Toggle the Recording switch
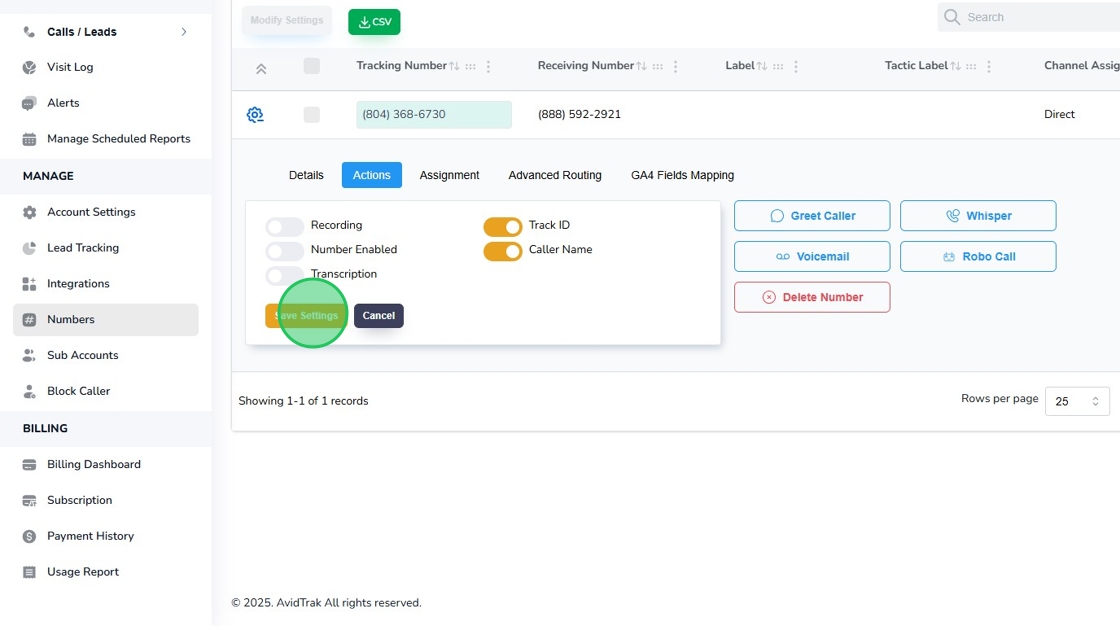The width and height of the screenshot is (1120, 626). [x=284, y=227]
